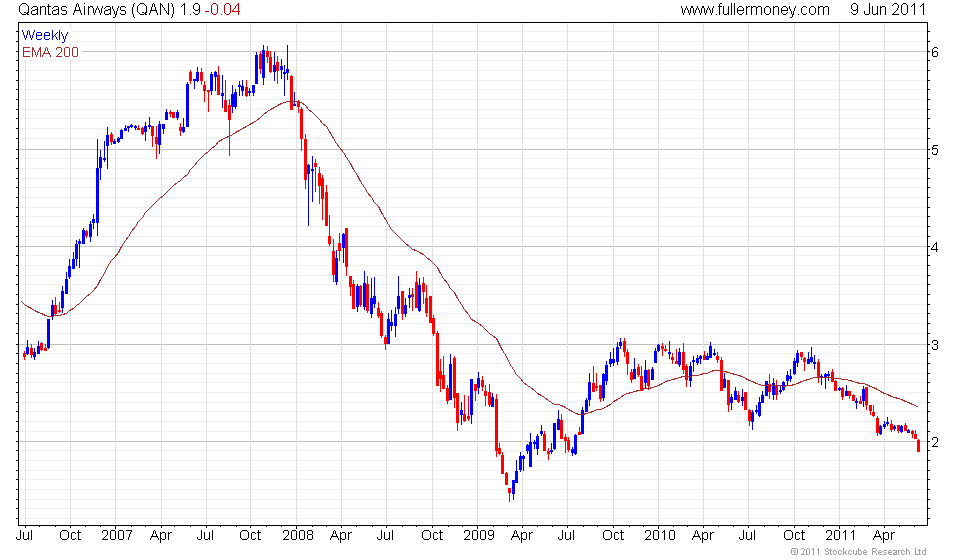Click the '2009' year label on time axis
Viewport: 980px width, 560px height.
click(479, 535)
